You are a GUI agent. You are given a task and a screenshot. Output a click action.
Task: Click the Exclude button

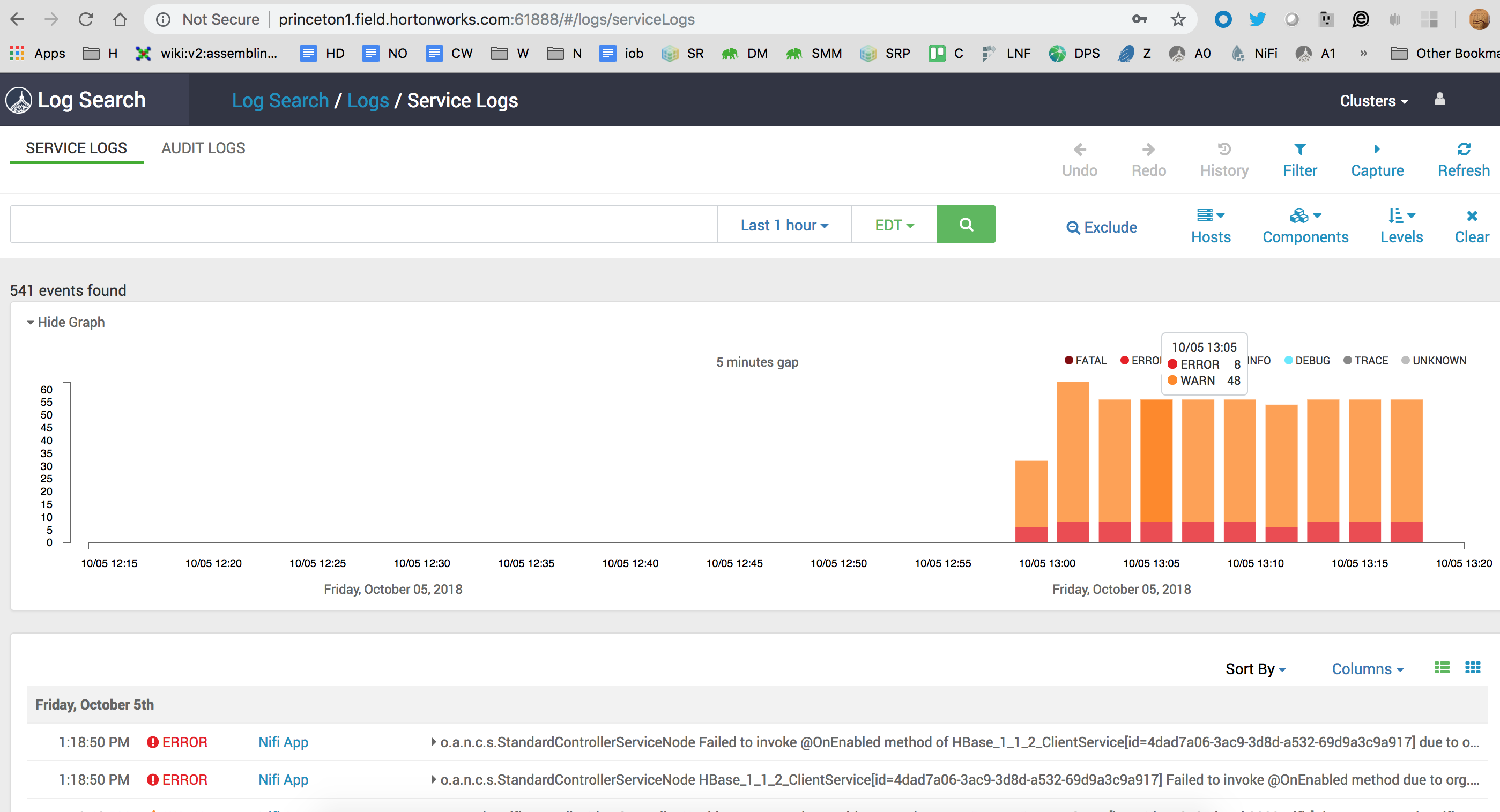(1101, 227)
